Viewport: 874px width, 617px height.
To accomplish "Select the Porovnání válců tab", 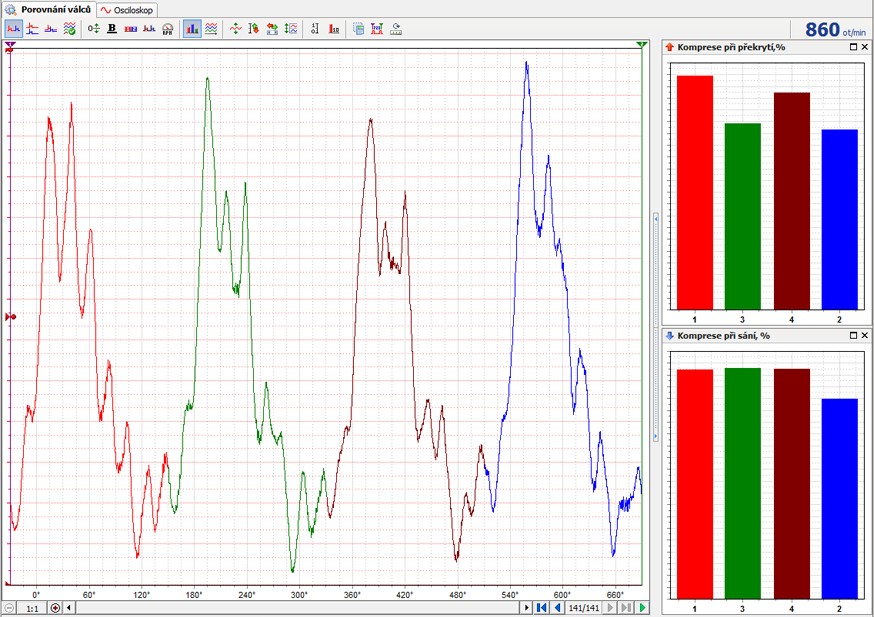I will [48, 9].
